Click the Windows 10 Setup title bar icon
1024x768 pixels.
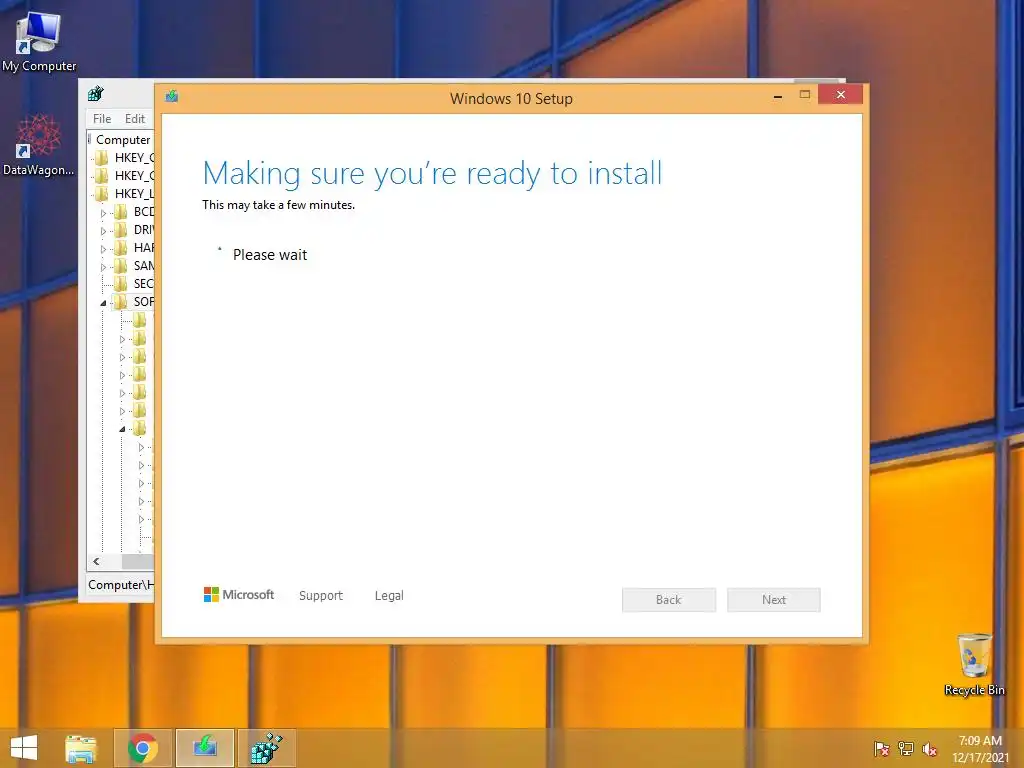point(172,97)
